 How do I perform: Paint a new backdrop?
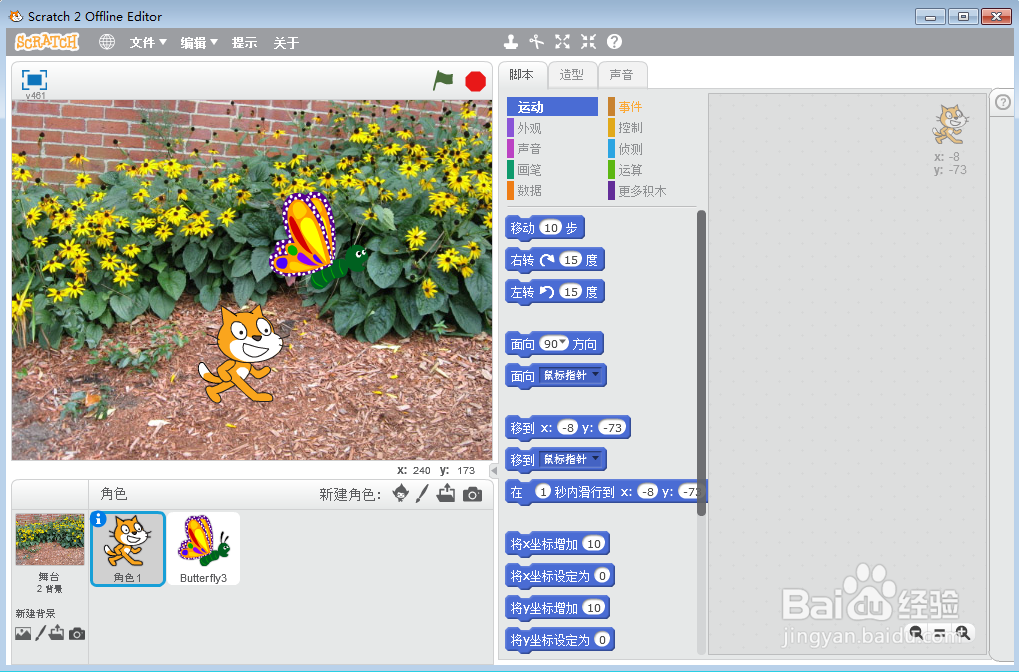pos(40,633)
